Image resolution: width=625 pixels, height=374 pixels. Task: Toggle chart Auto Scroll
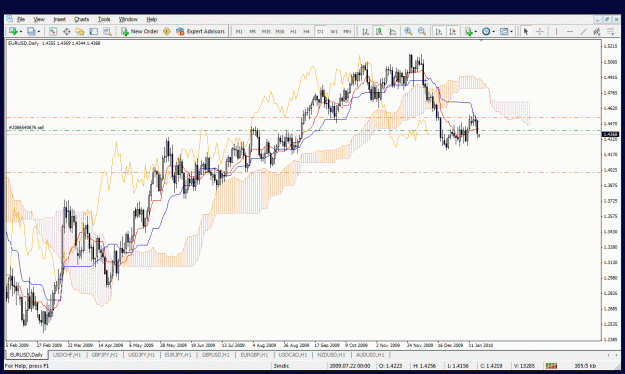point(439,31)
